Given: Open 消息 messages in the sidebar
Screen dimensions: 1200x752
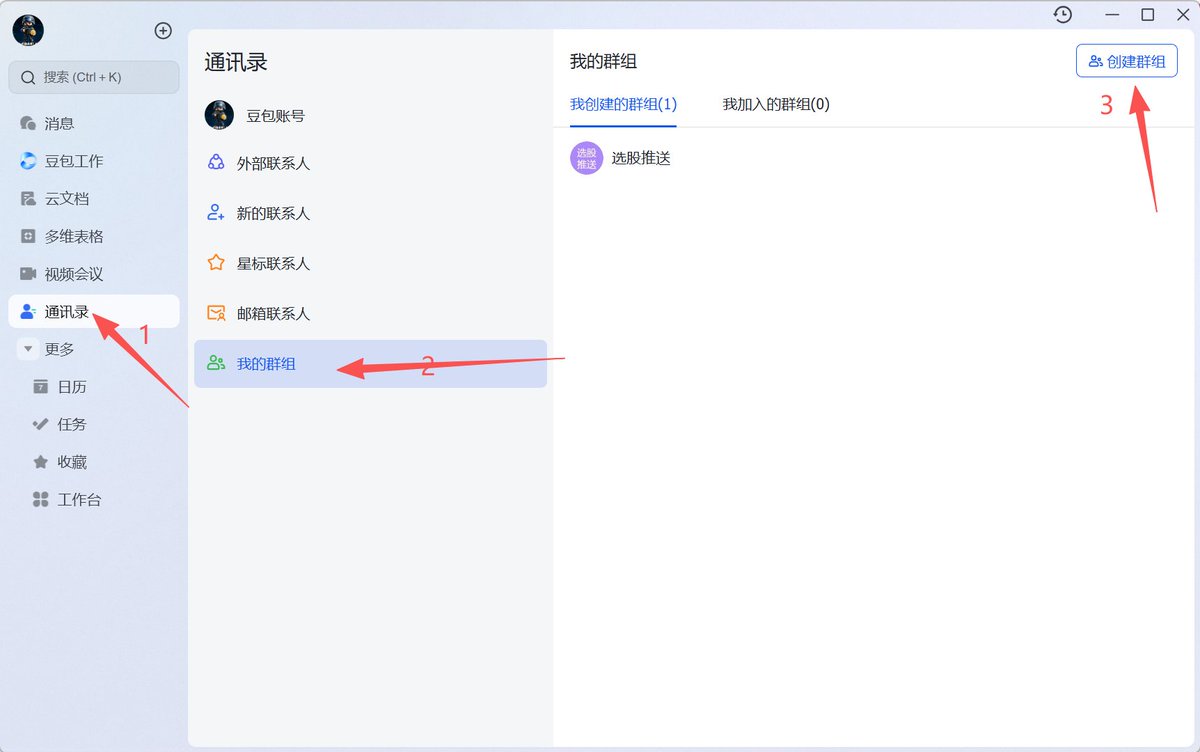Looking at the screenshot, I should (94, 123).
